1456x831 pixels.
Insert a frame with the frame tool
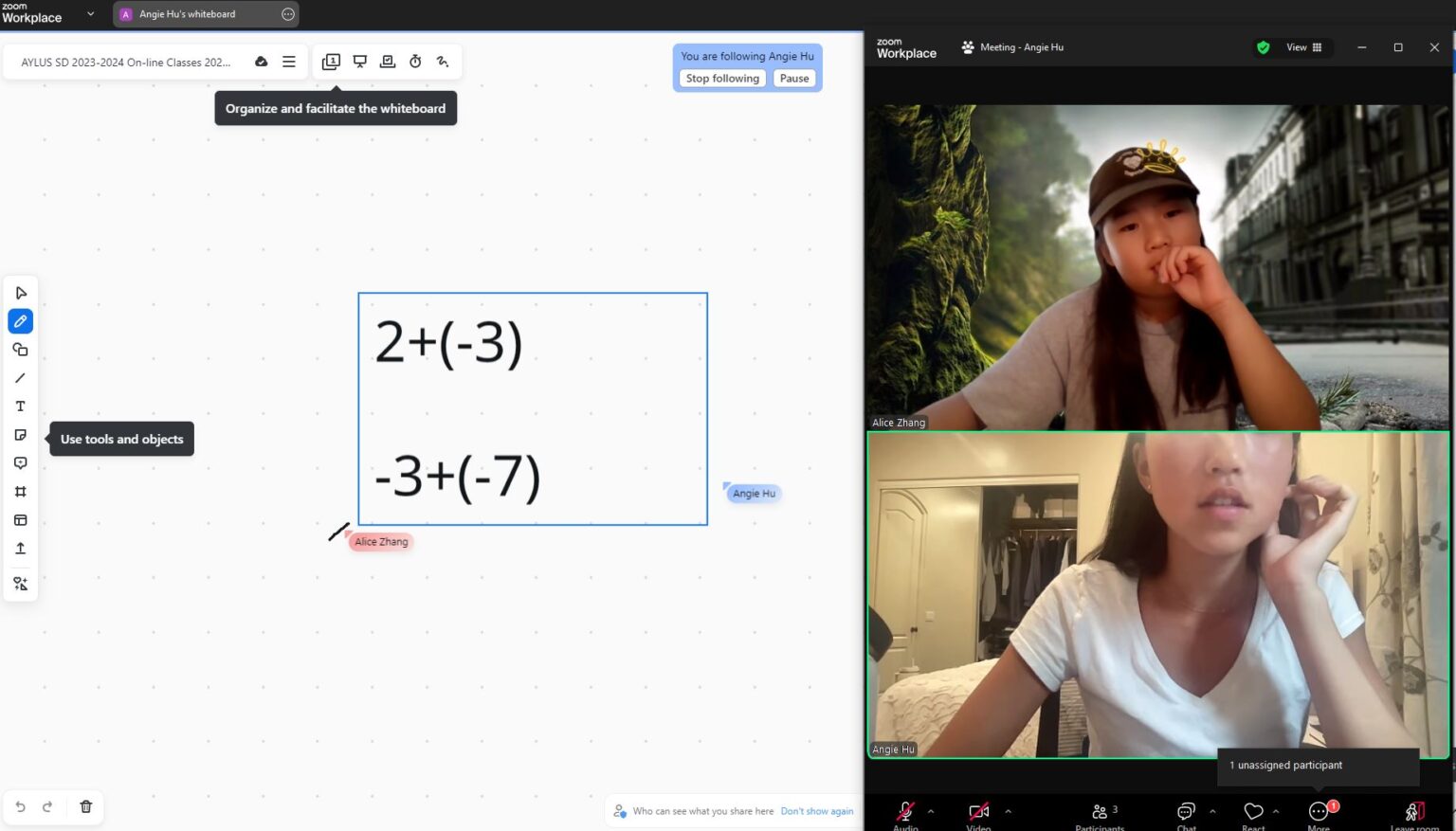coord(20,492)
